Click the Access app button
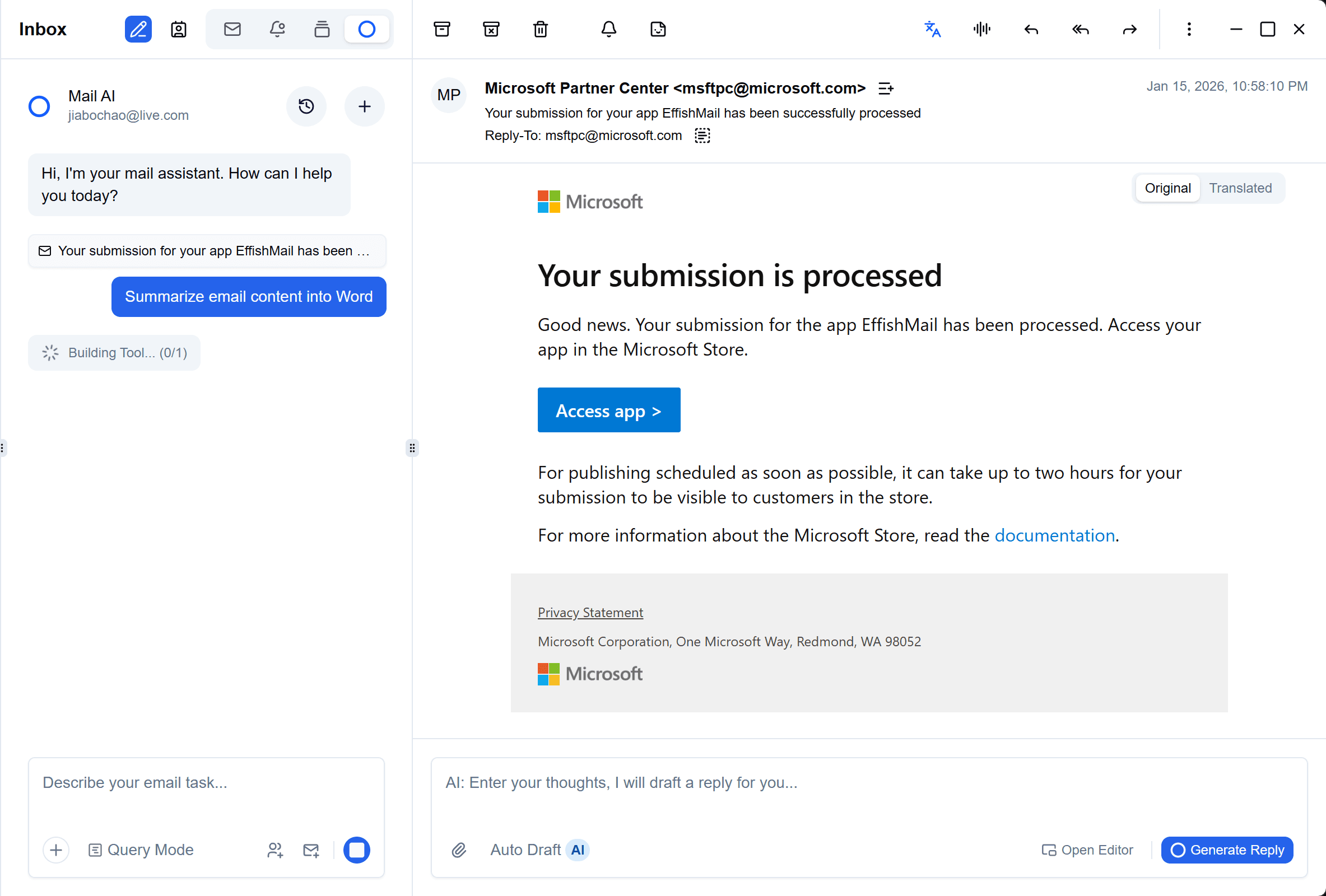Image resolution: width=1326 pixels, height=896 pixels. (609, 409)
